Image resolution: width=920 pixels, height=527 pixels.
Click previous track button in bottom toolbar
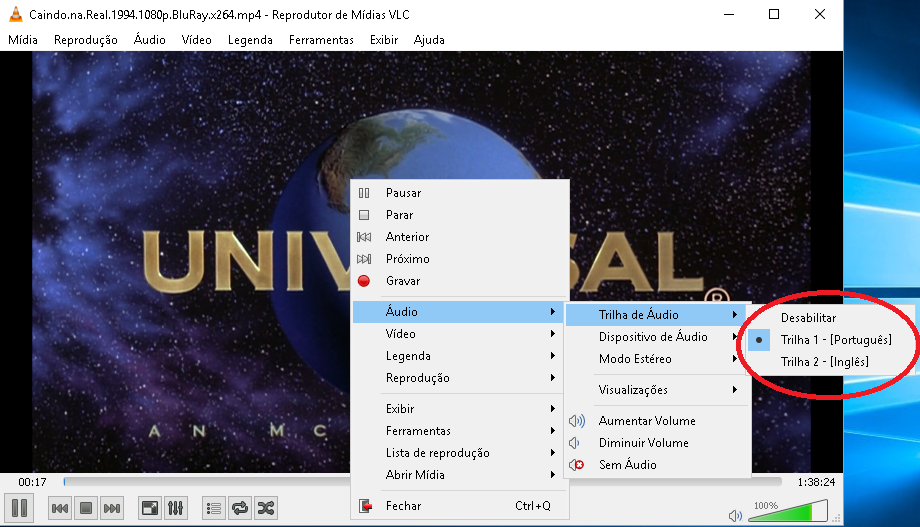click(x=60, y=508)
